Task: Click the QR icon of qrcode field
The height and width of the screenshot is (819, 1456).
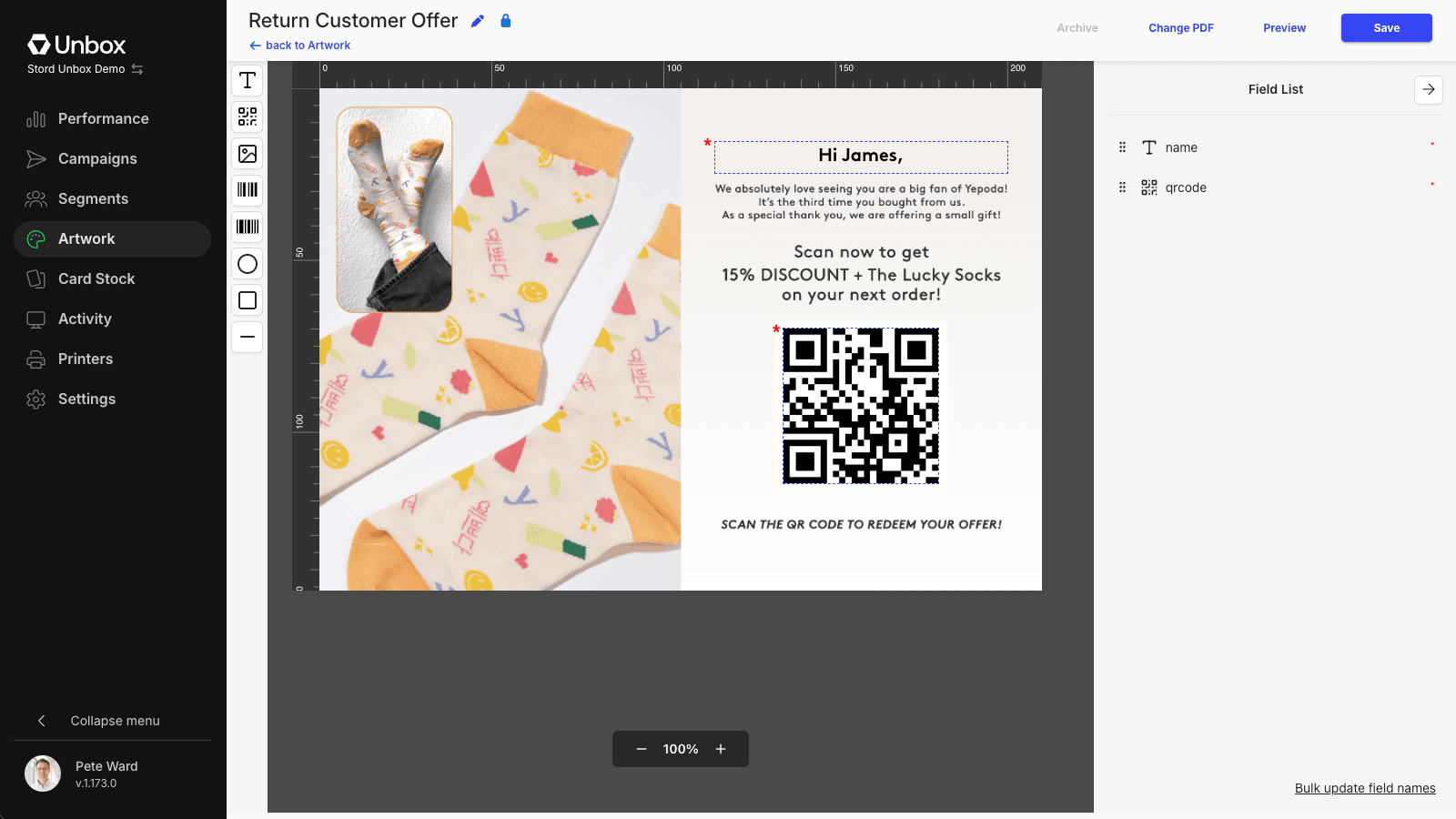Action: coord(1149,187)
